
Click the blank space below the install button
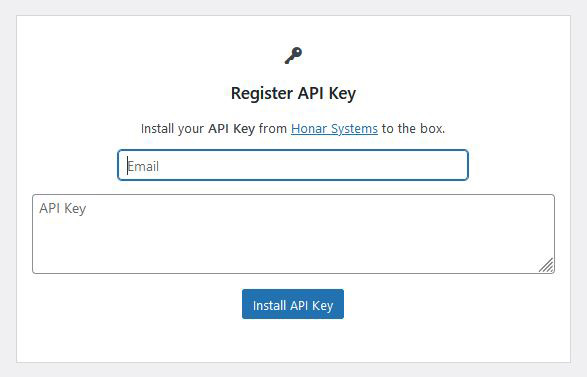pyautogui.click(x=293, y=341)
